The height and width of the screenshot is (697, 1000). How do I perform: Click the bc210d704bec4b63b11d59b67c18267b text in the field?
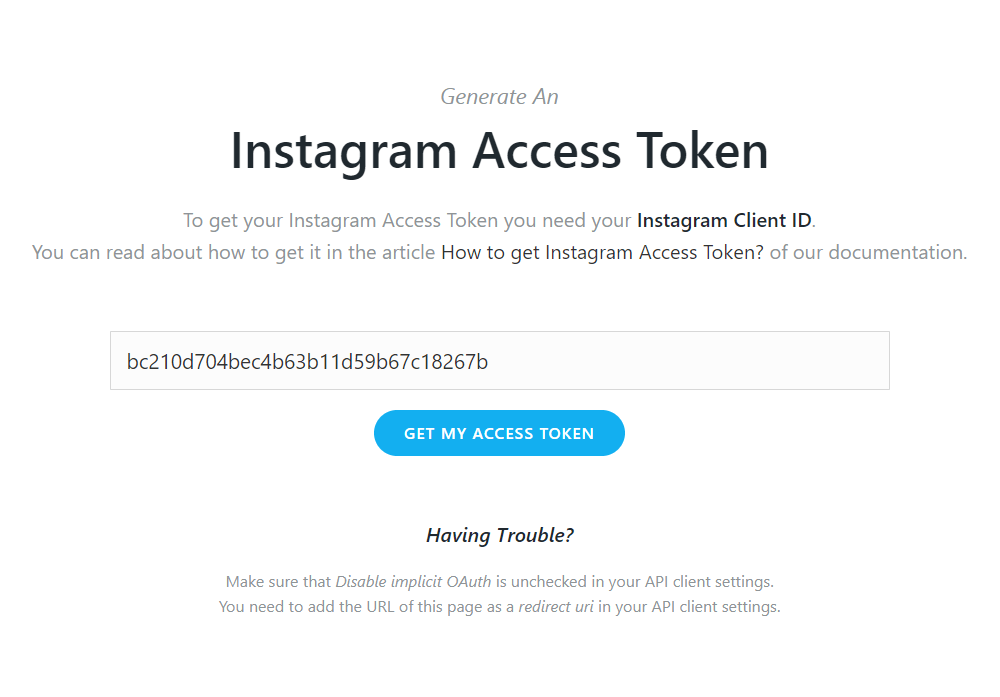tap(307, 362)
